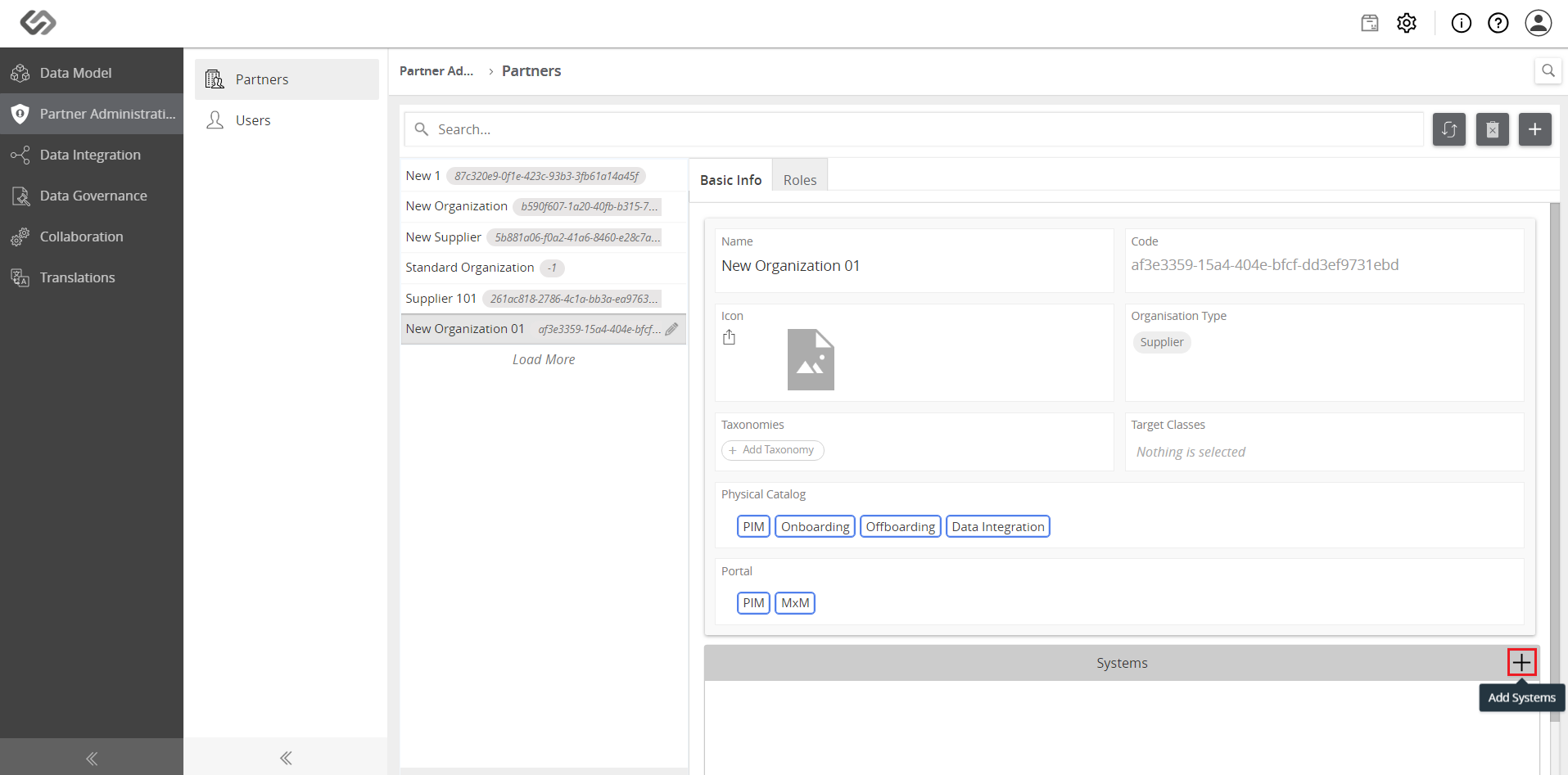
Task: Select the 'New Organization 01' row
Action: click(544, 329)
